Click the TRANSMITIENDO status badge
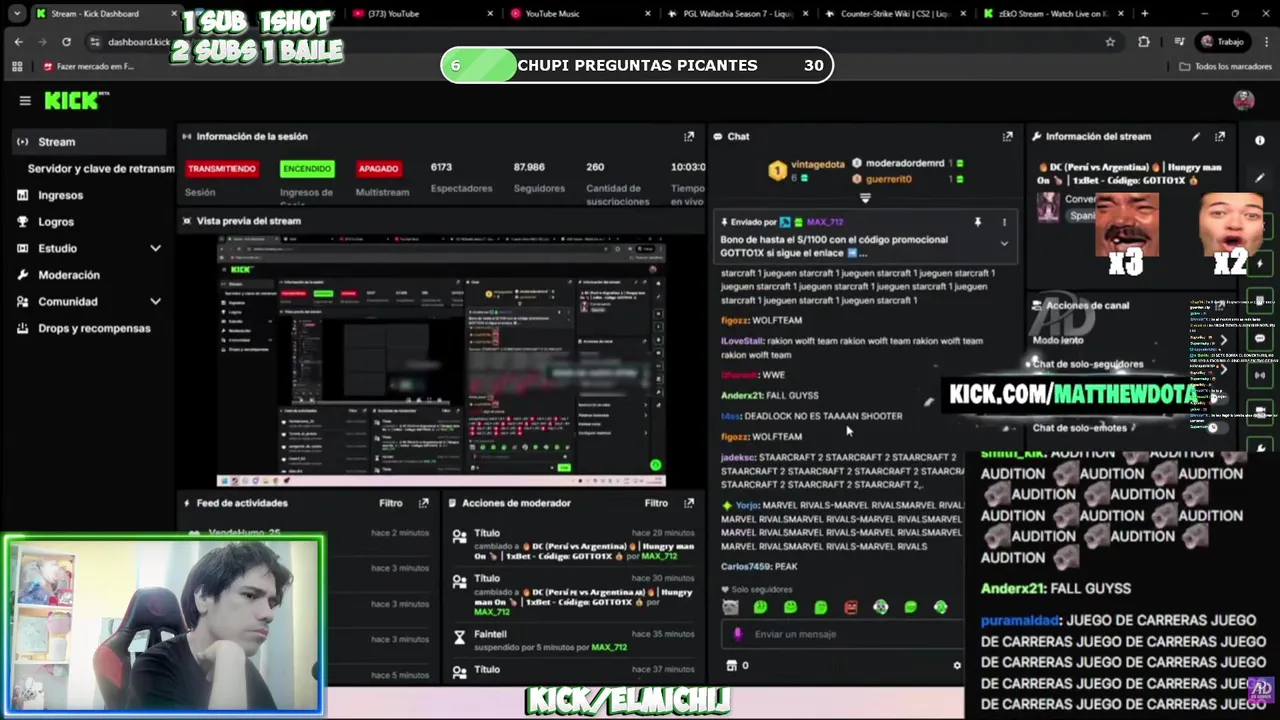This screenshot has height=720, width=1280. coord(222,169)
